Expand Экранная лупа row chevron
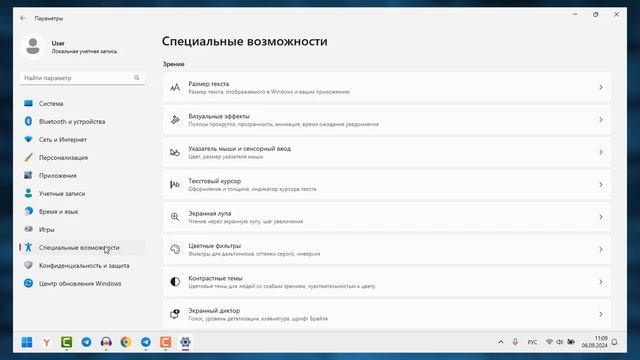The image size is (640, 360). 600,217
